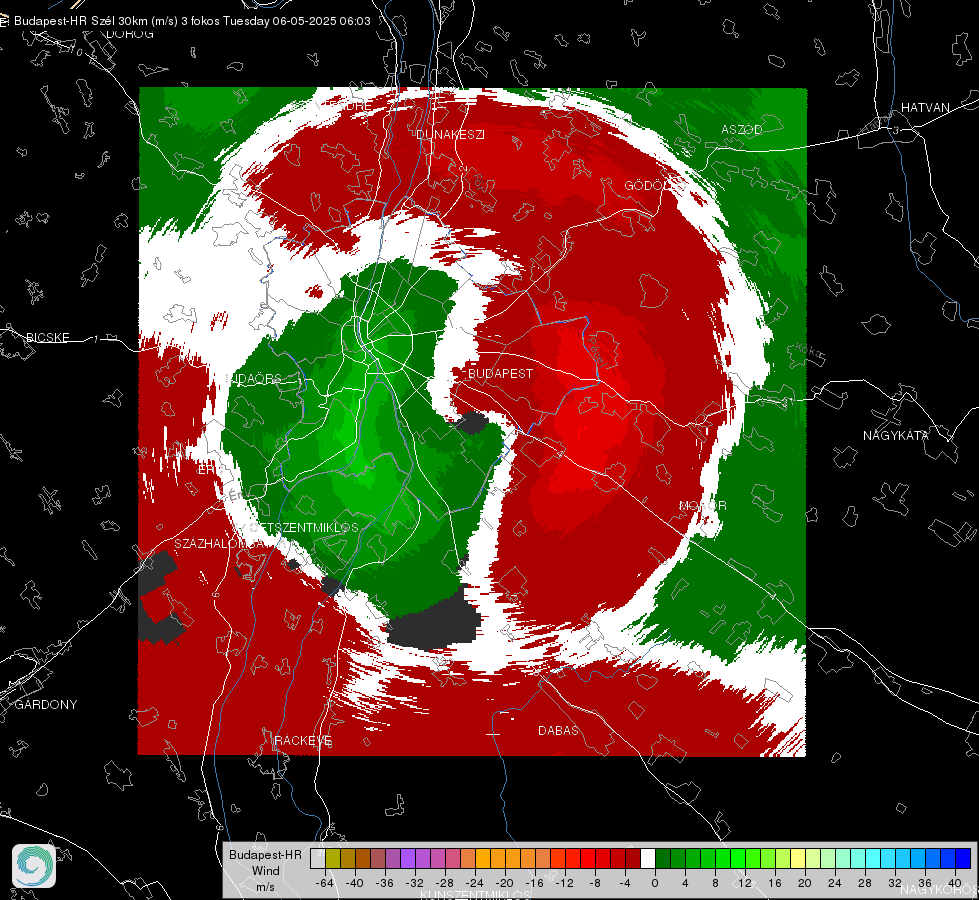The height and width of the screenshot is (900, 979).
Task: Select the 24 value on the legend
Action: tap(835, 883)
